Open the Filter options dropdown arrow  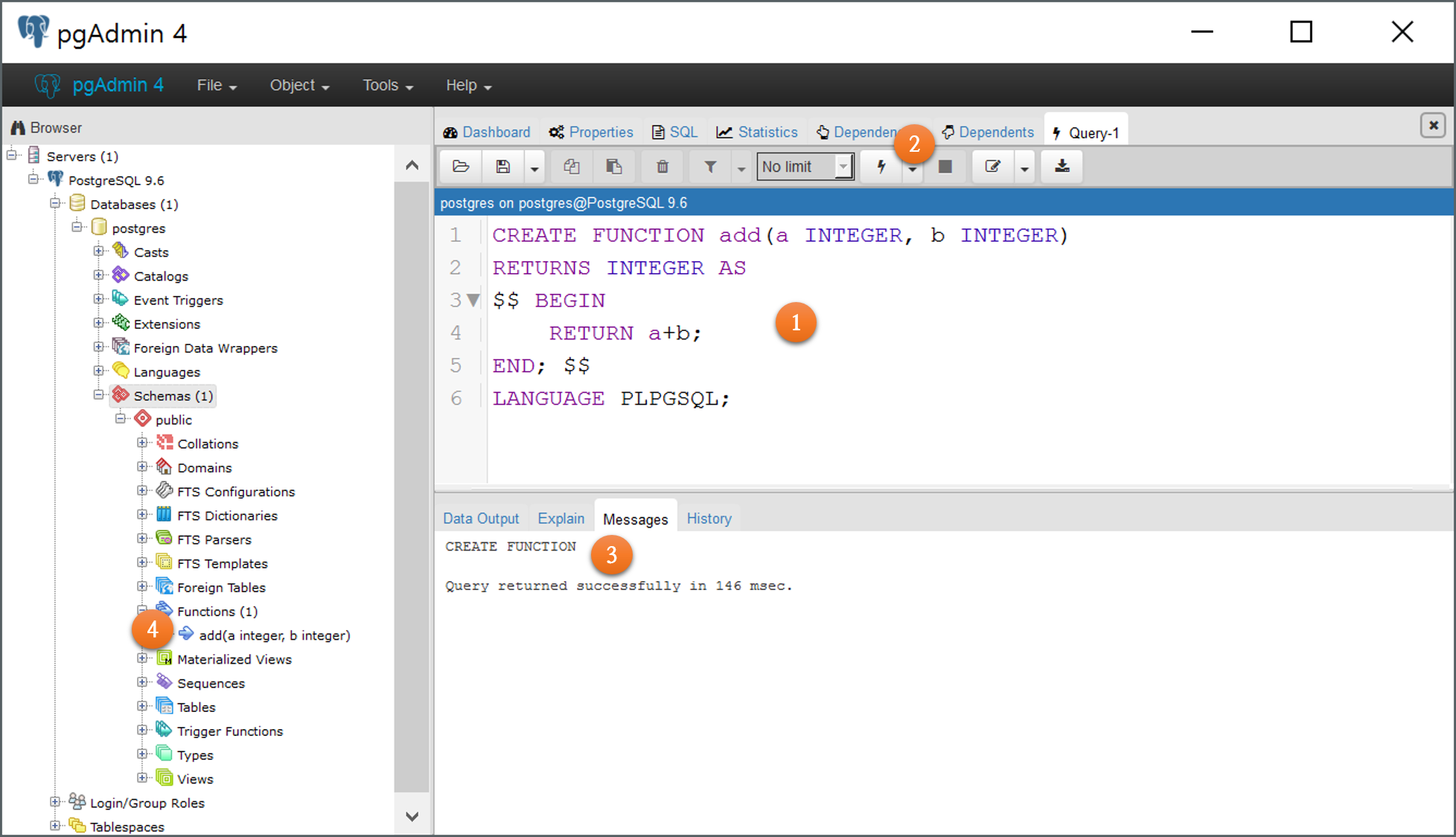(x=741, y=168)
